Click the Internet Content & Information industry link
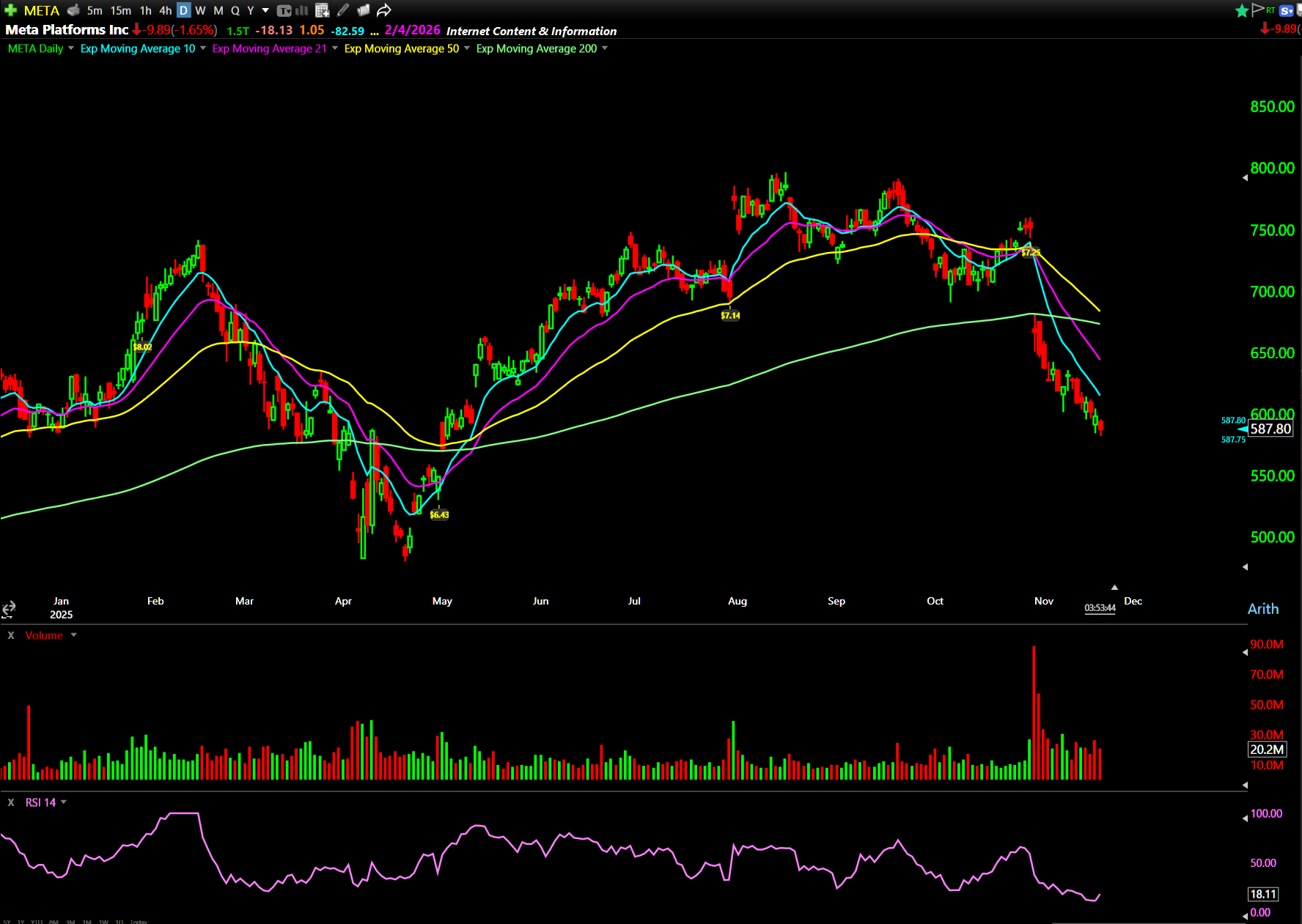 pyautogui.click(x=532, y=31)
